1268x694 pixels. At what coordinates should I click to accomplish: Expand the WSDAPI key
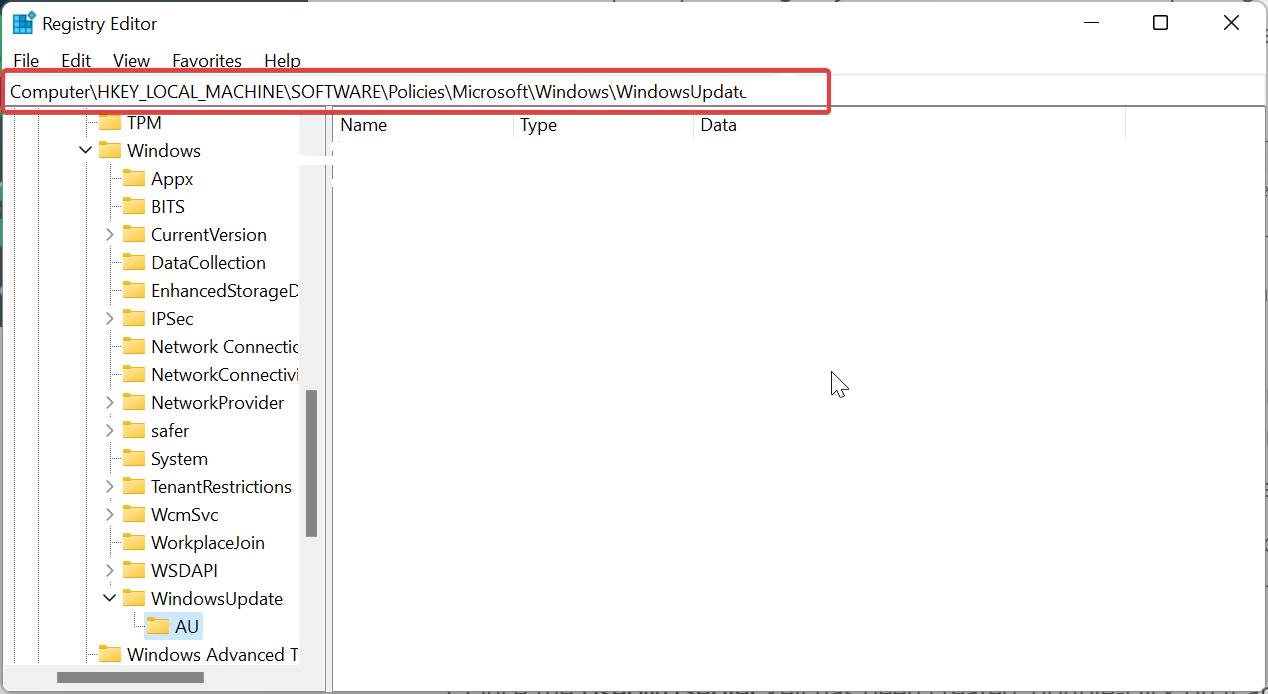coord(110,571)
